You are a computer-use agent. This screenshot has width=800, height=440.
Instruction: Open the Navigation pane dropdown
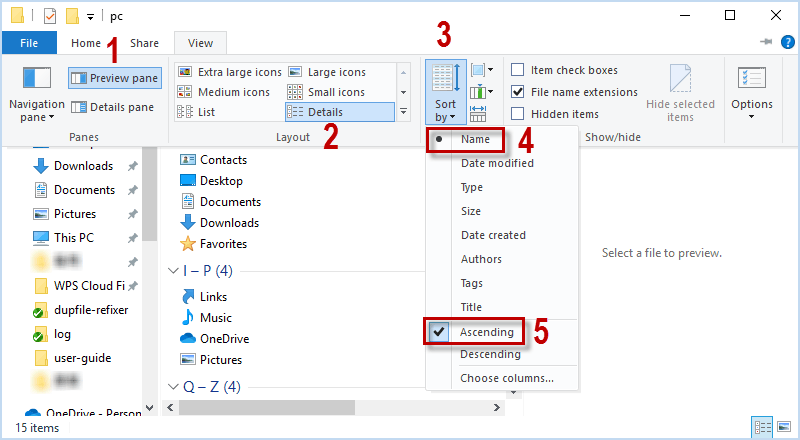point(37,94)
